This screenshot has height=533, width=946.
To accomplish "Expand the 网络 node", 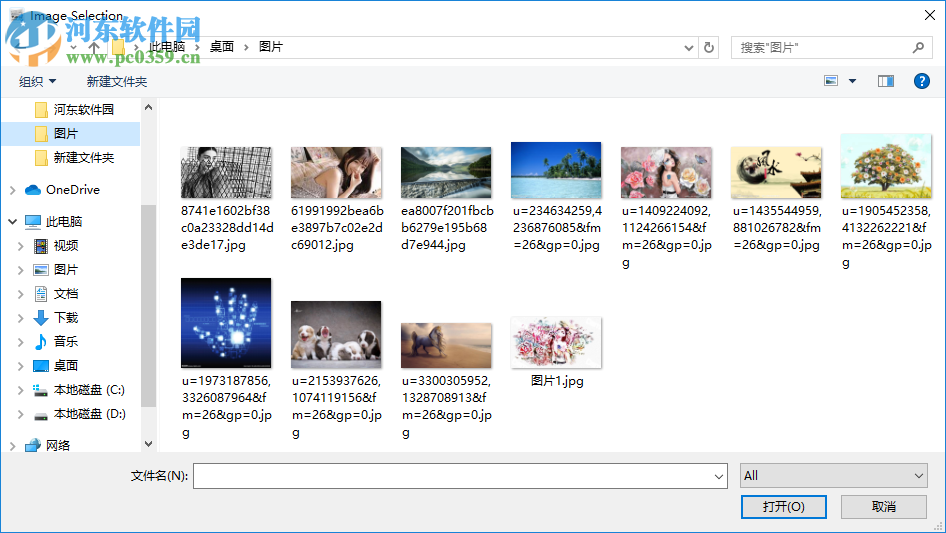I will coord(13,446).
